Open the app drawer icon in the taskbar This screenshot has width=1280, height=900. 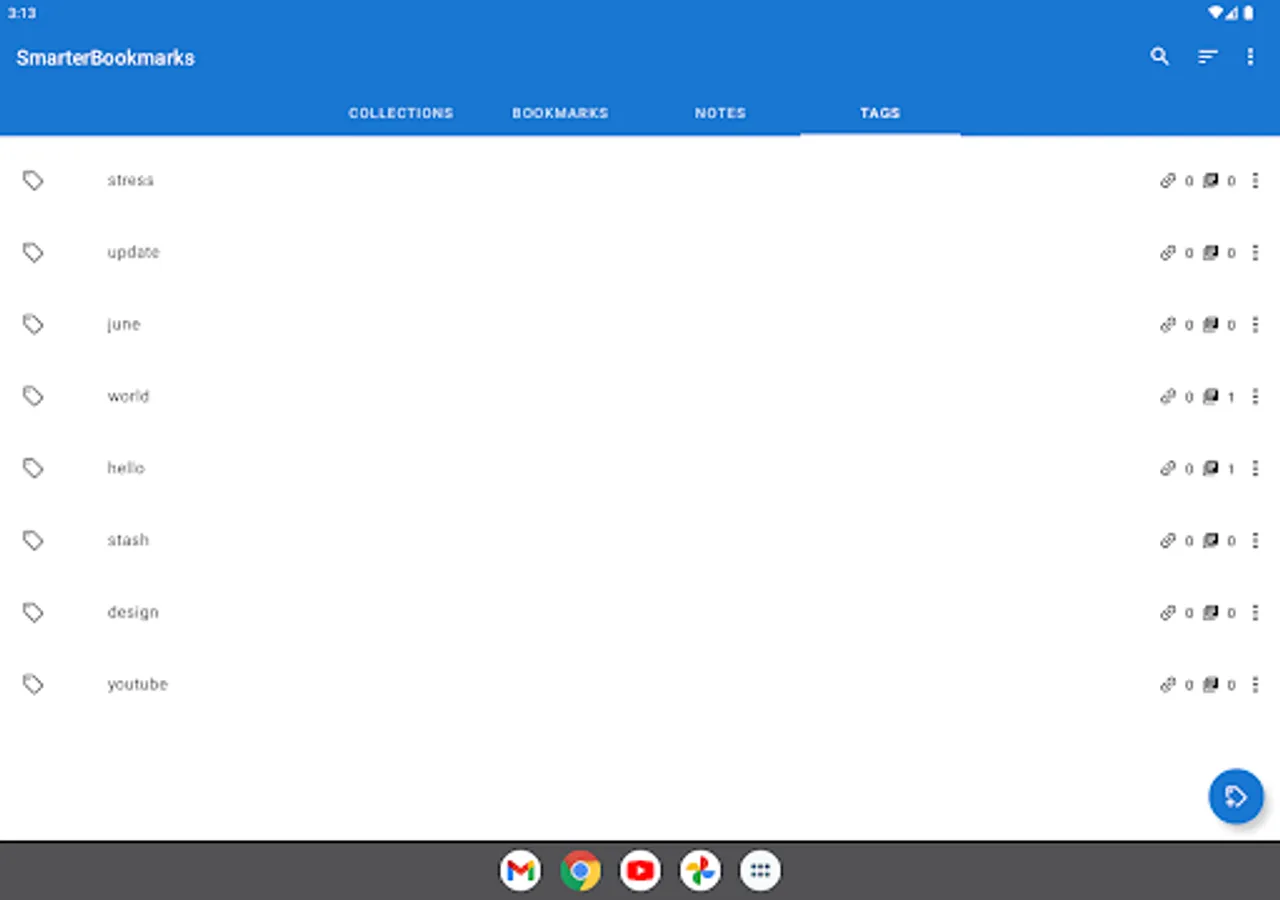point(760,871)
